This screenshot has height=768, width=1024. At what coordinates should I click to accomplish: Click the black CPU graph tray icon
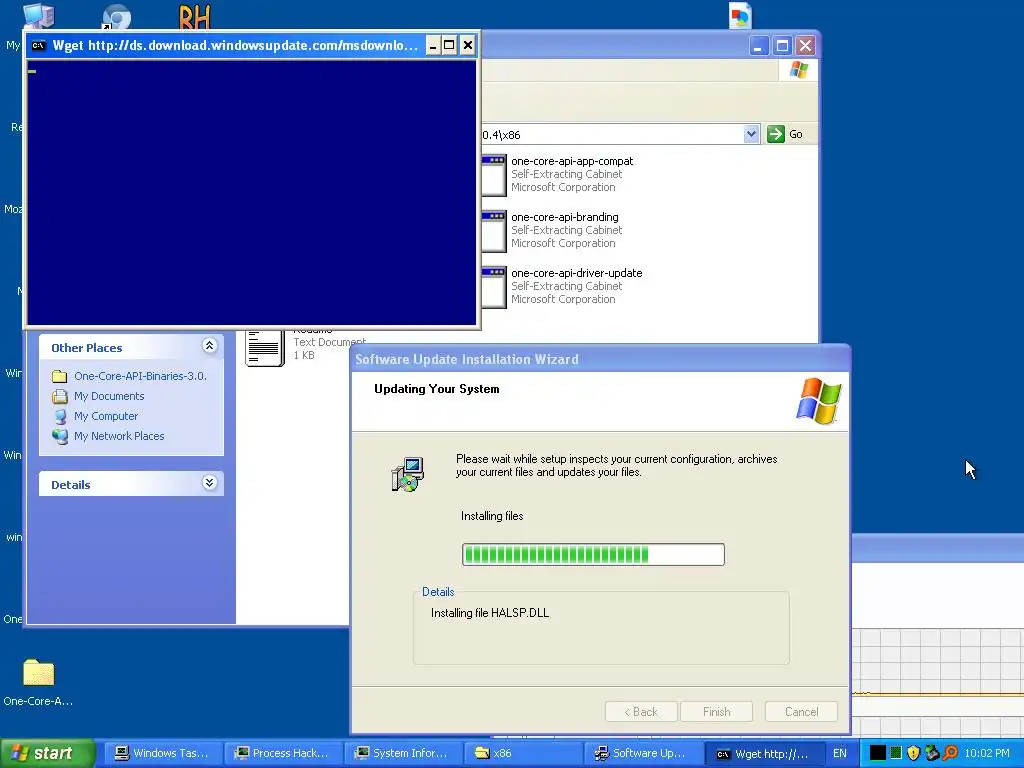coord(878,753)
